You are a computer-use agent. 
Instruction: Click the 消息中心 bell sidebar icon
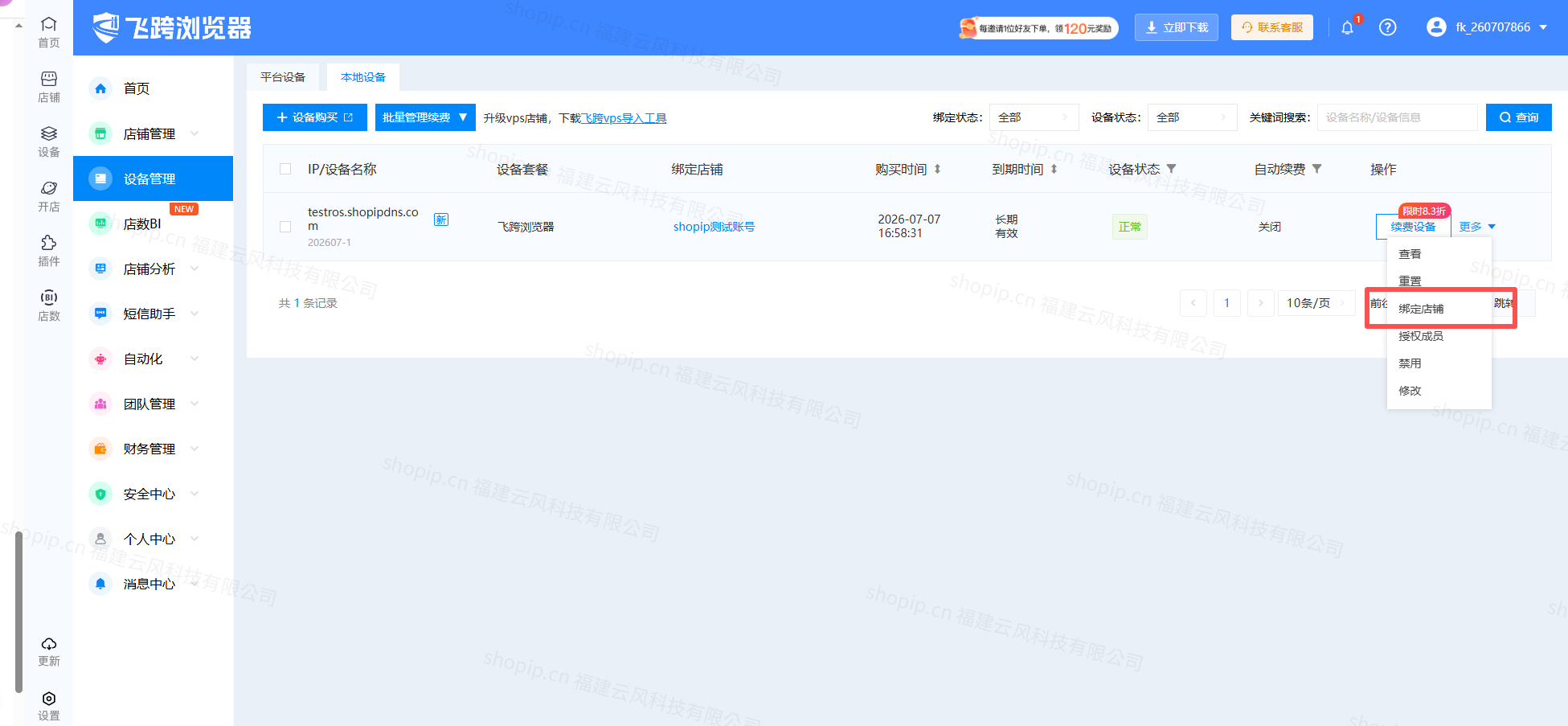(x=100, y=584)
